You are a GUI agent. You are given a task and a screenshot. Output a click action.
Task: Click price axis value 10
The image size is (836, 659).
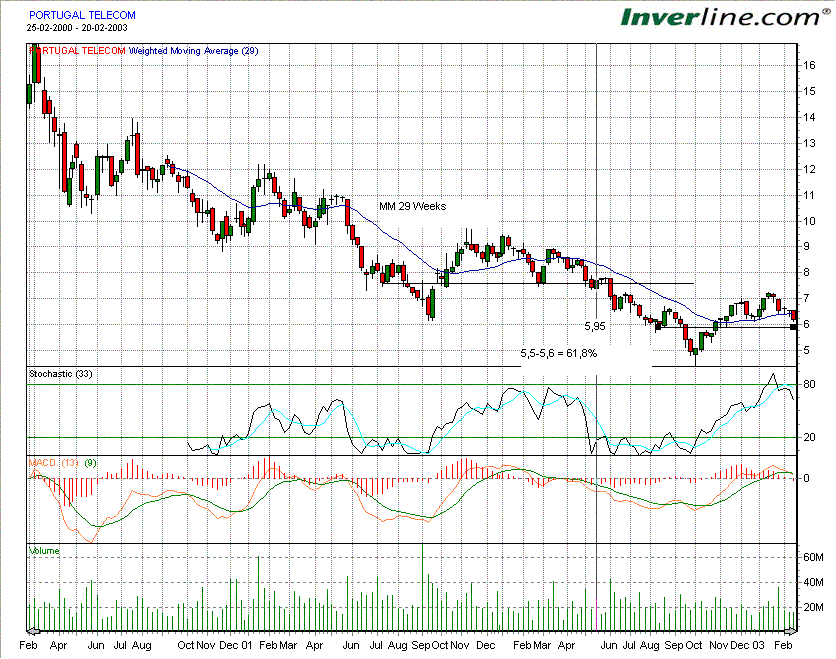pos(809,221)
